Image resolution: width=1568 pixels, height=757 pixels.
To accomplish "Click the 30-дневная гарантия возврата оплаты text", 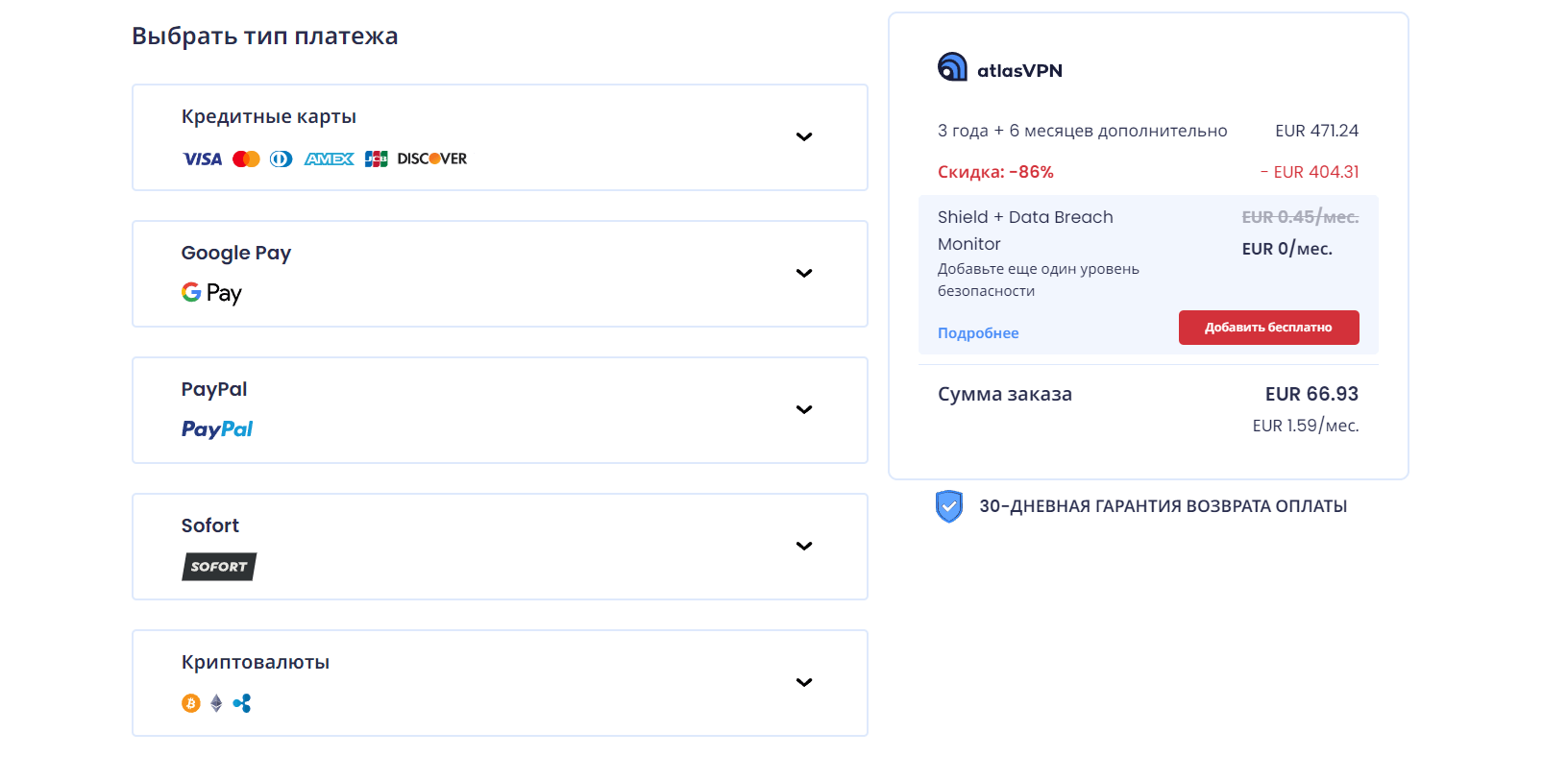I will click(x=1164, y=506).
